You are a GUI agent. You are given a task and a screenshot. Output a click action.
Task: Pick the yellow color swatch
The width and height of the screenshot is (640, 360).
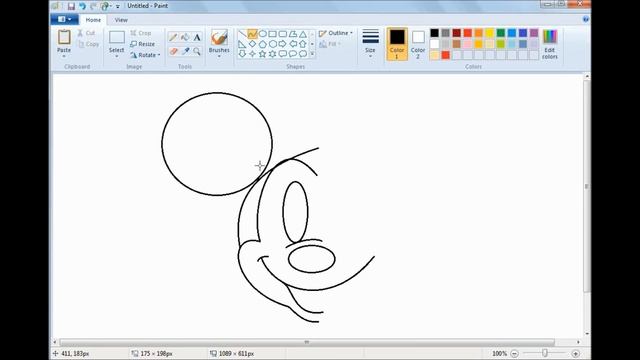[x=490, y=33]
